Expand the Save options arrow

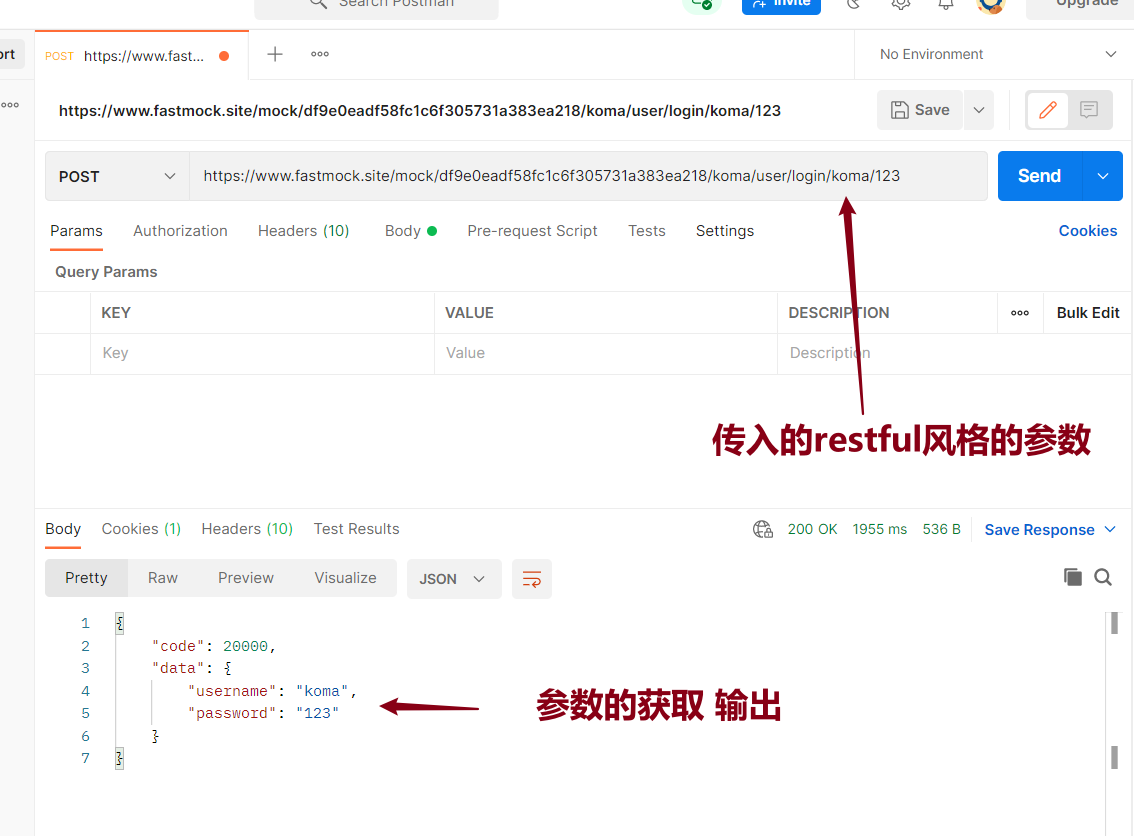[x=979, y=110]
